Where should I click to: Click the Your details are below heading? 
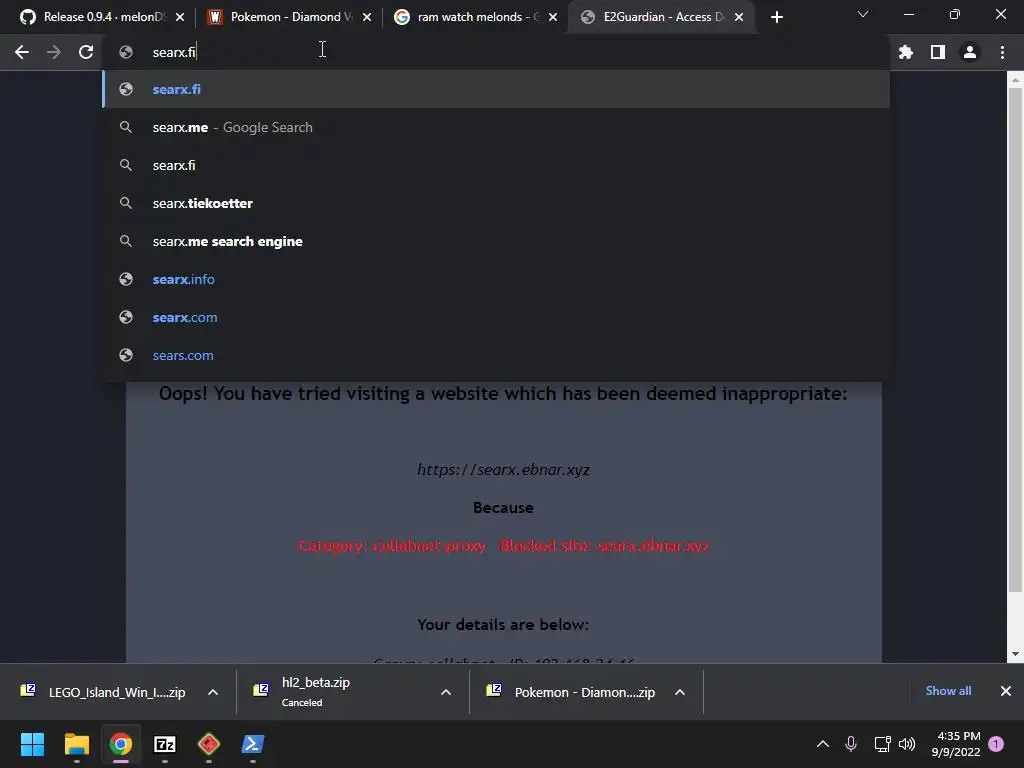point(503,625)
